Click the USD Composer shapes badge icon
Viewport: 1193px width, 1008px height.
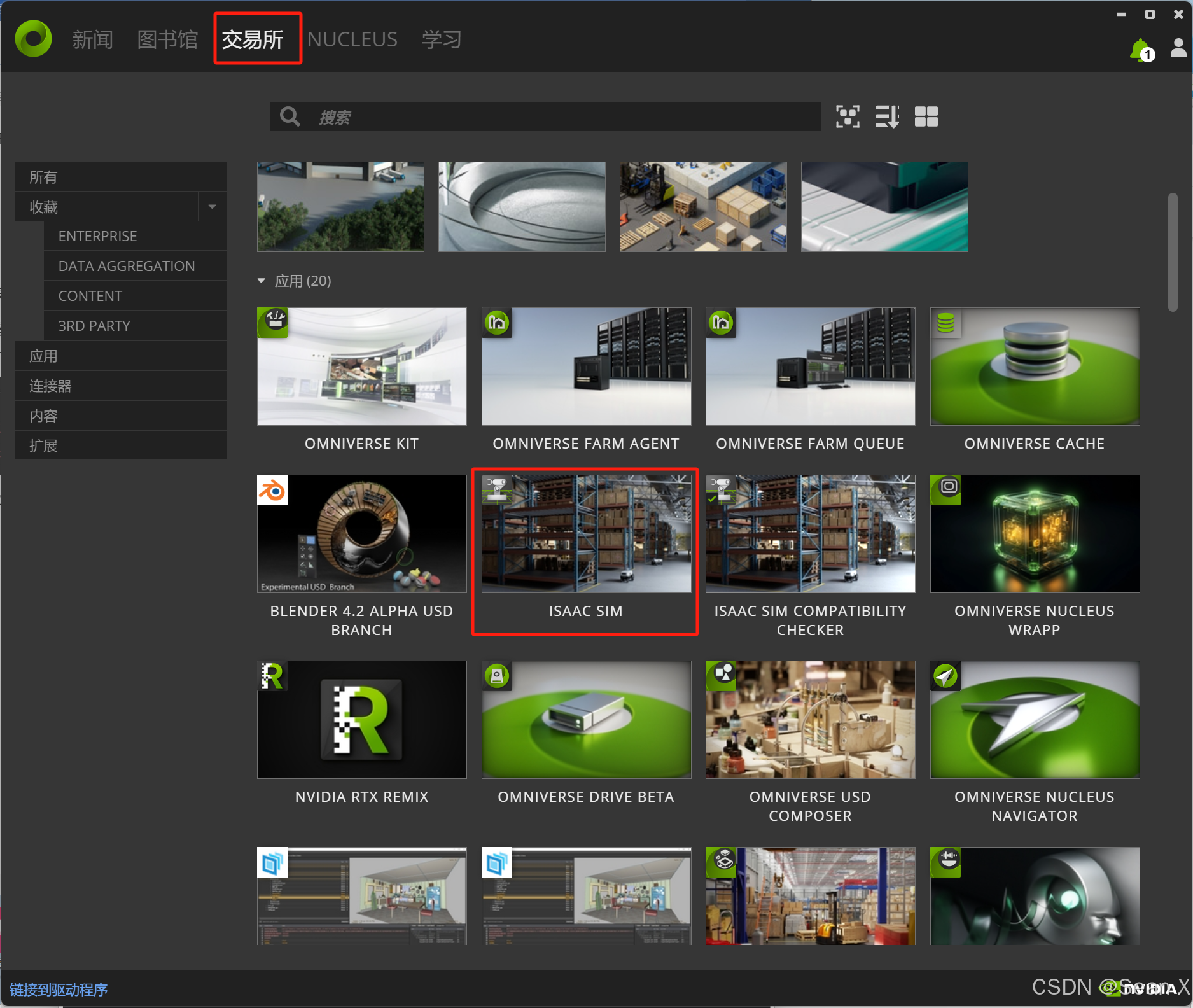[x=721, y=676]
